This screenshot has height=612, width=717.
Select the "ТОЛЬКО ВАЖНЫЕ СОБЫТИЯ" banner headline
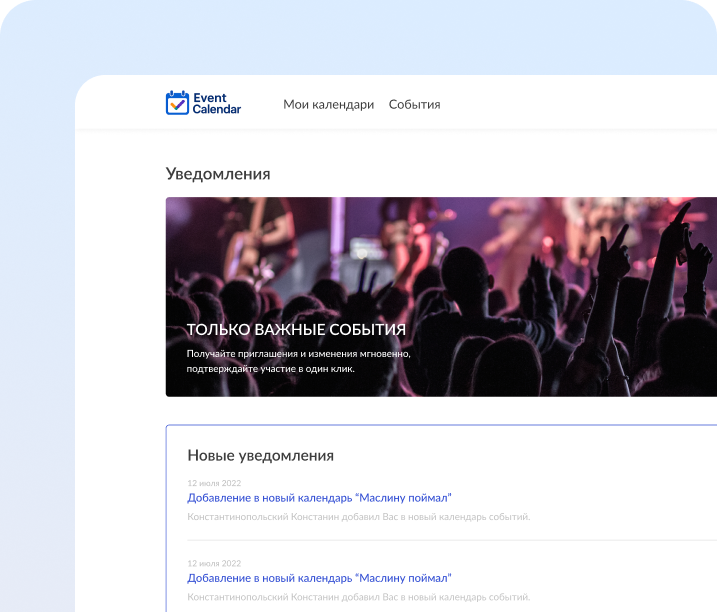[x=296, y=329]
